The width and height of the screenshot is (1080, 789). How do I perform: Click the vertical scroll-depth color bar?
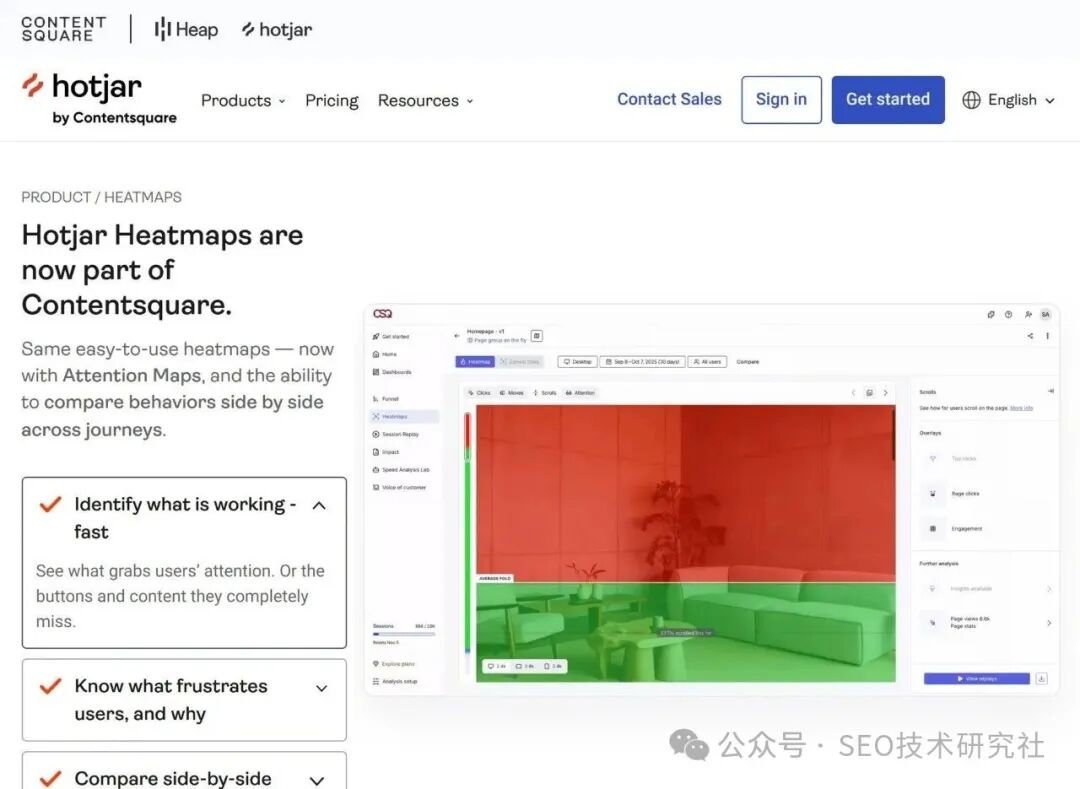467,530
